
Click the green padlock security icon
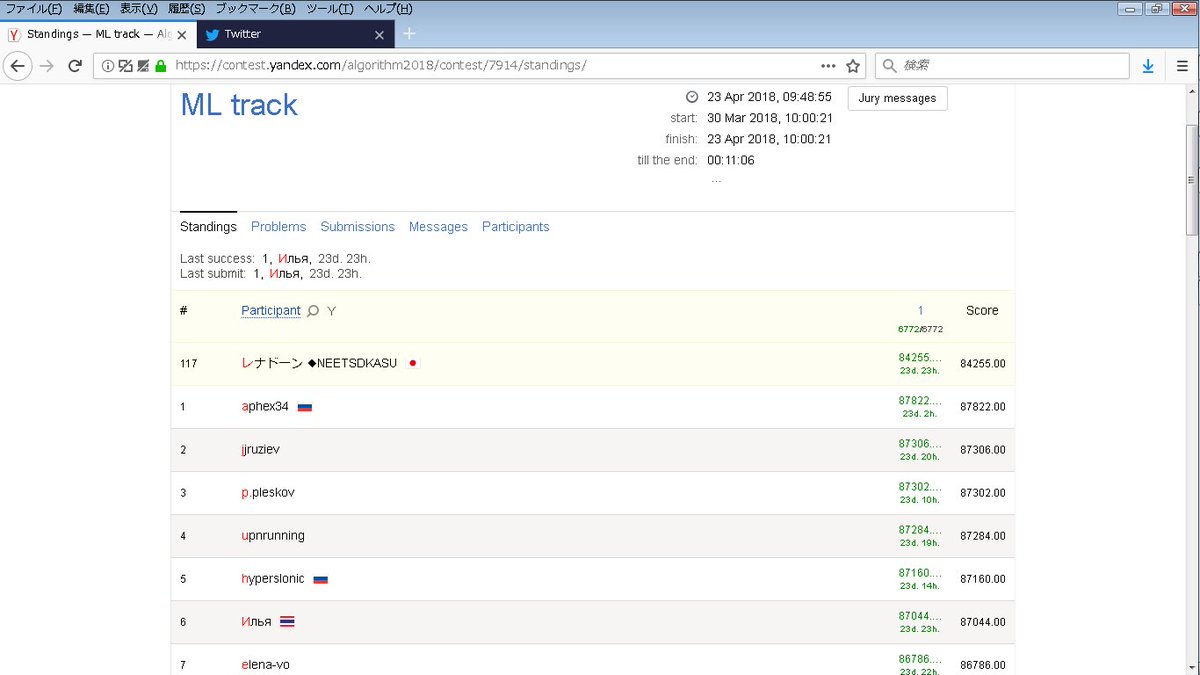point(160,66)
